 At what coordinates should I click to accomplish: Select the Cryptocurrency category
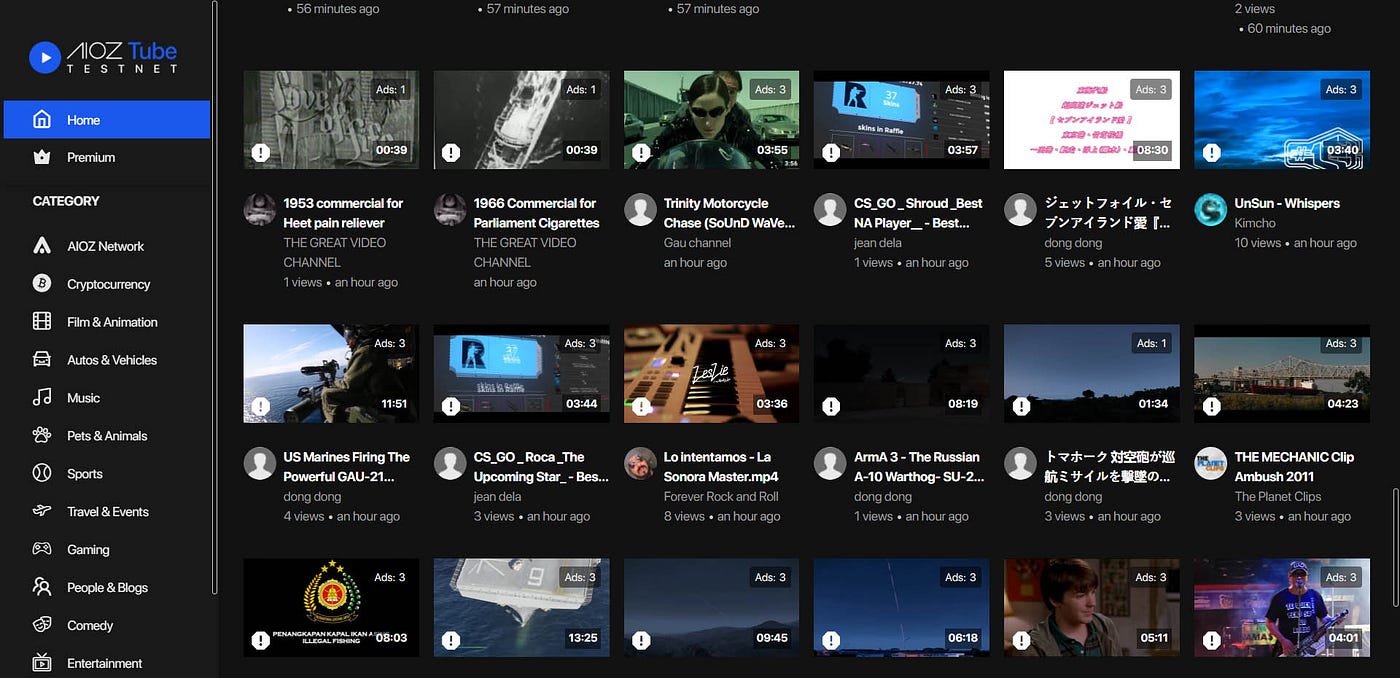tap(108, 284)
